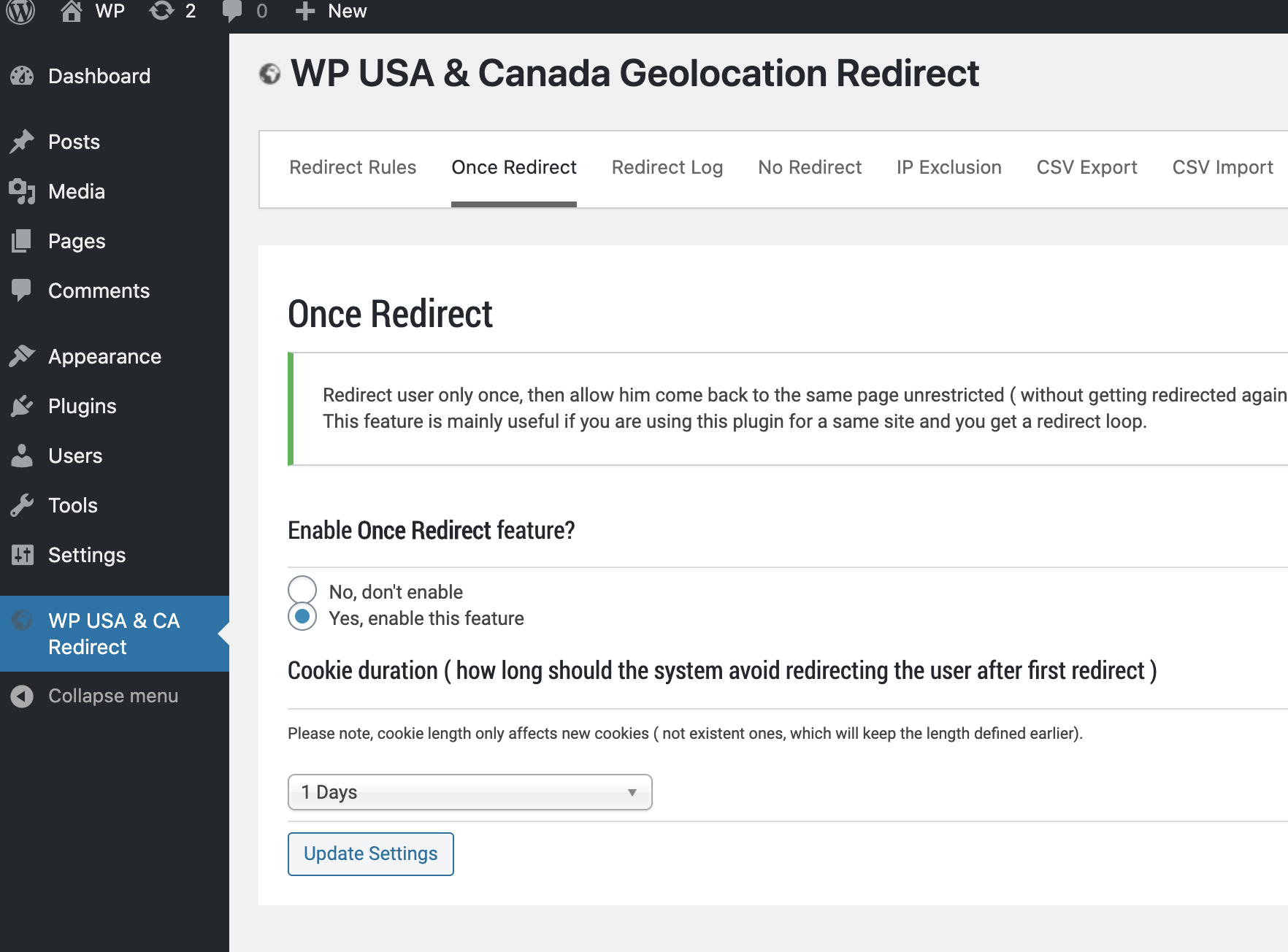The height and width of the screenshot is (952, 1288).
Task: Open the CSV Export tab
Action: click(x=1086, y=167)
